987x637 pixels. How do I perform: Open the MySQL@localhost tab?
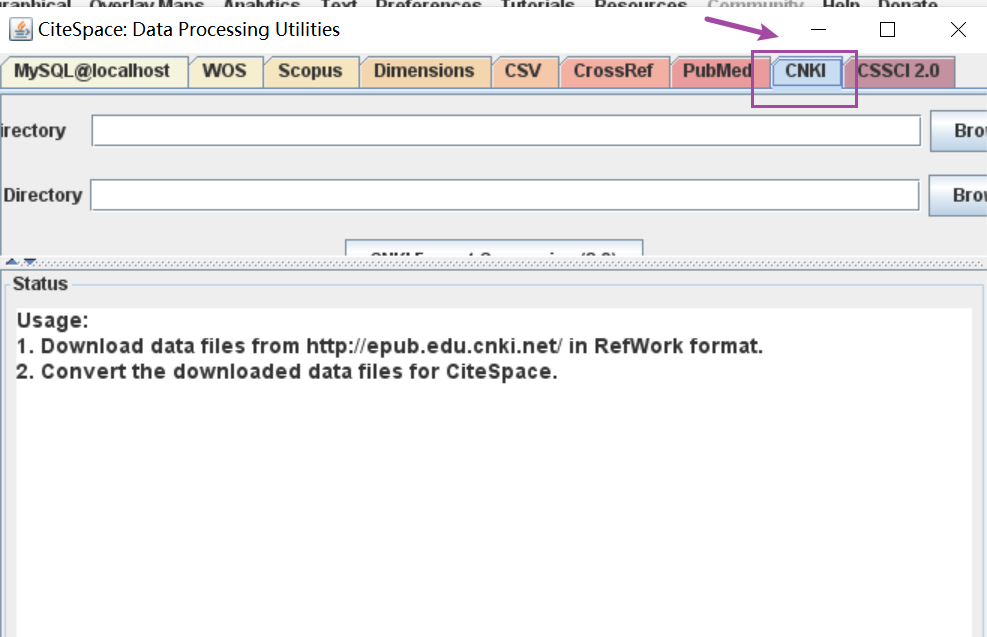coord(92,71)
